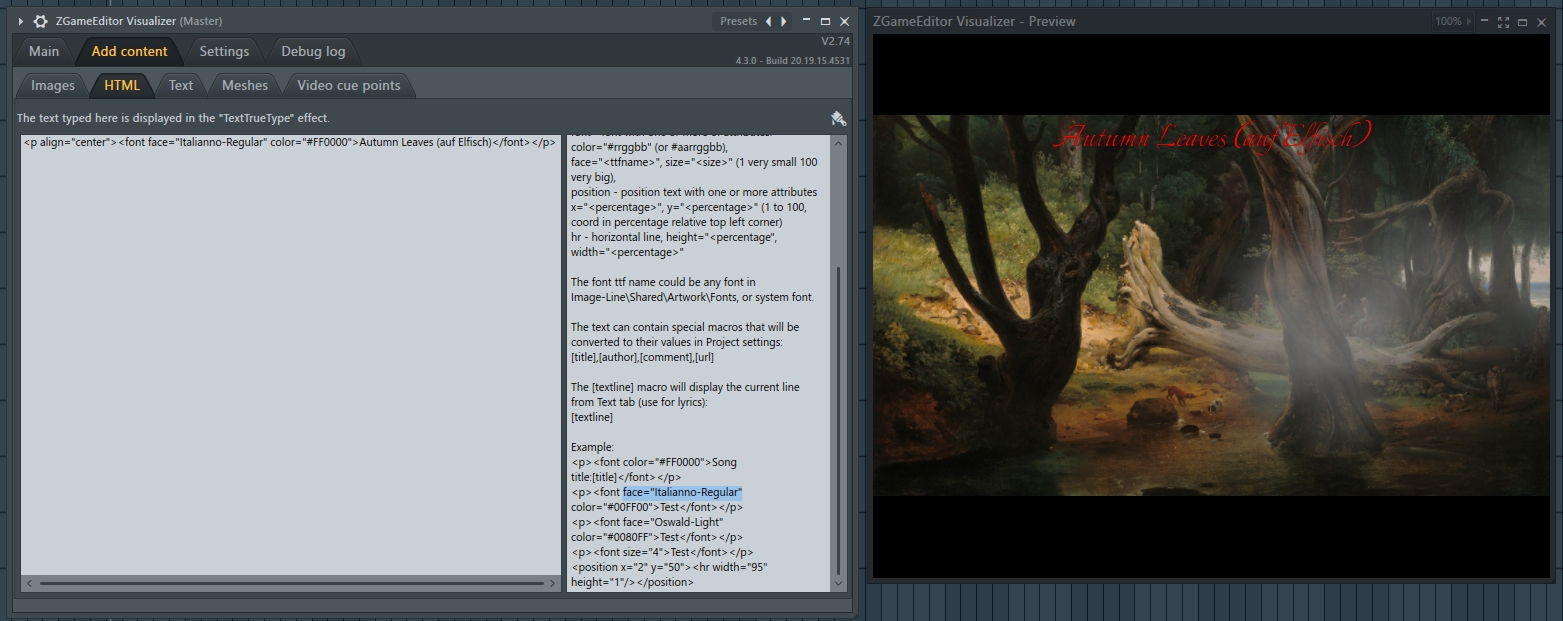Open the Video cue points sub-tab
1563x621 pixels.
click(349, 85)
